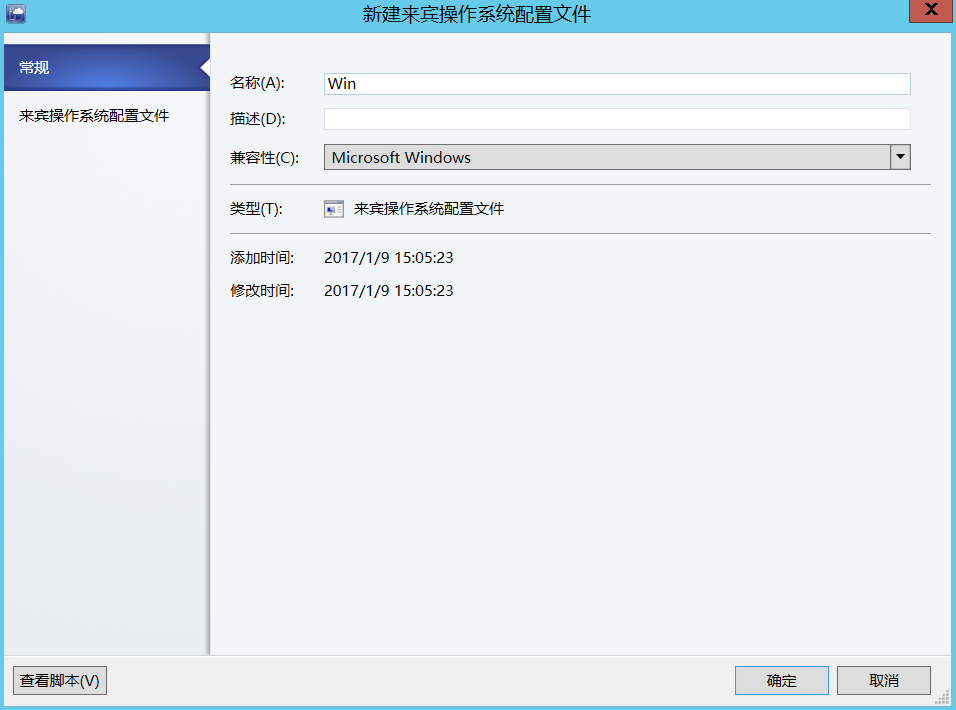Viewport: 956px width, 710px height.
Task: Cancel with the 取消 button
Action: 883,680
